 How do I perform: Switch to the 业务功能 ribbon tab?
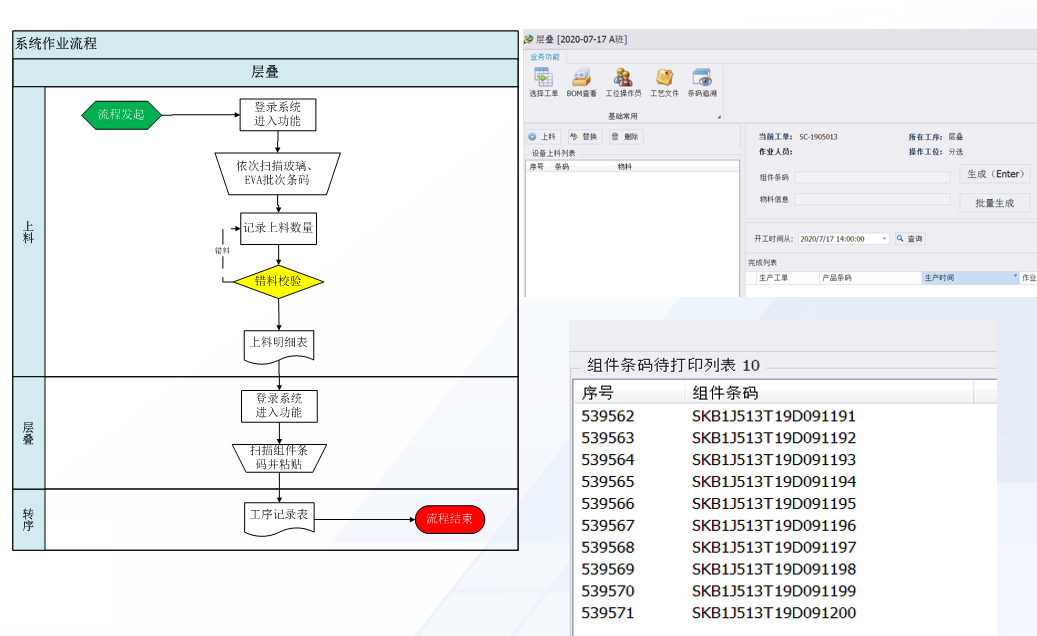(x=545, y=57)
